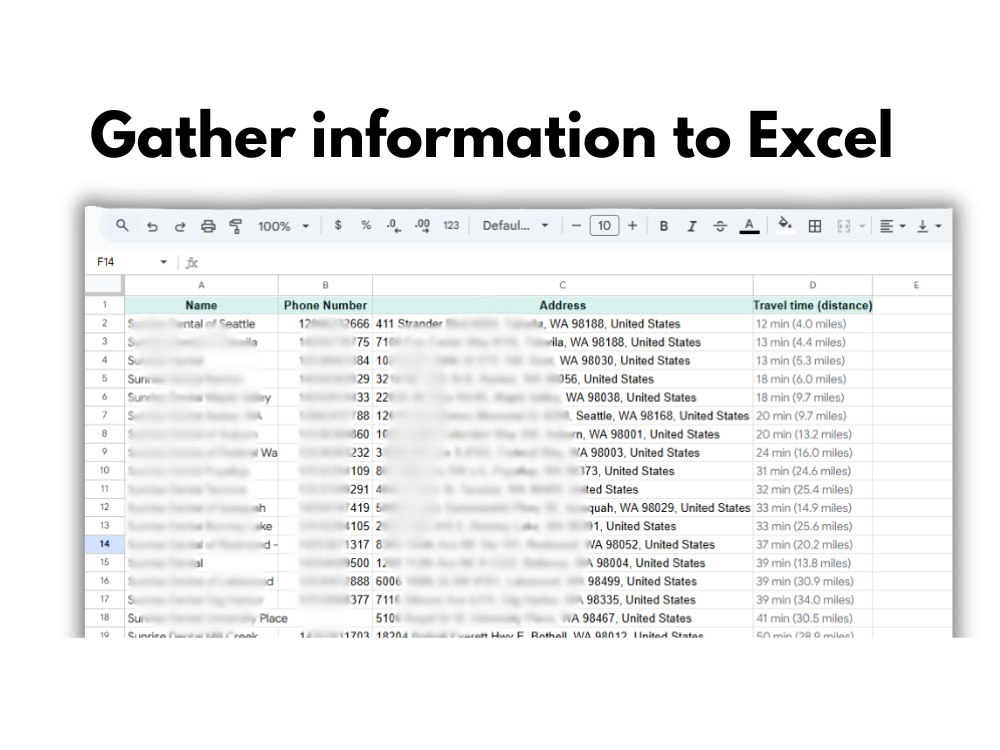
Task: Click cell with 24 min (16.0 miles)
Action: point(812,453)
